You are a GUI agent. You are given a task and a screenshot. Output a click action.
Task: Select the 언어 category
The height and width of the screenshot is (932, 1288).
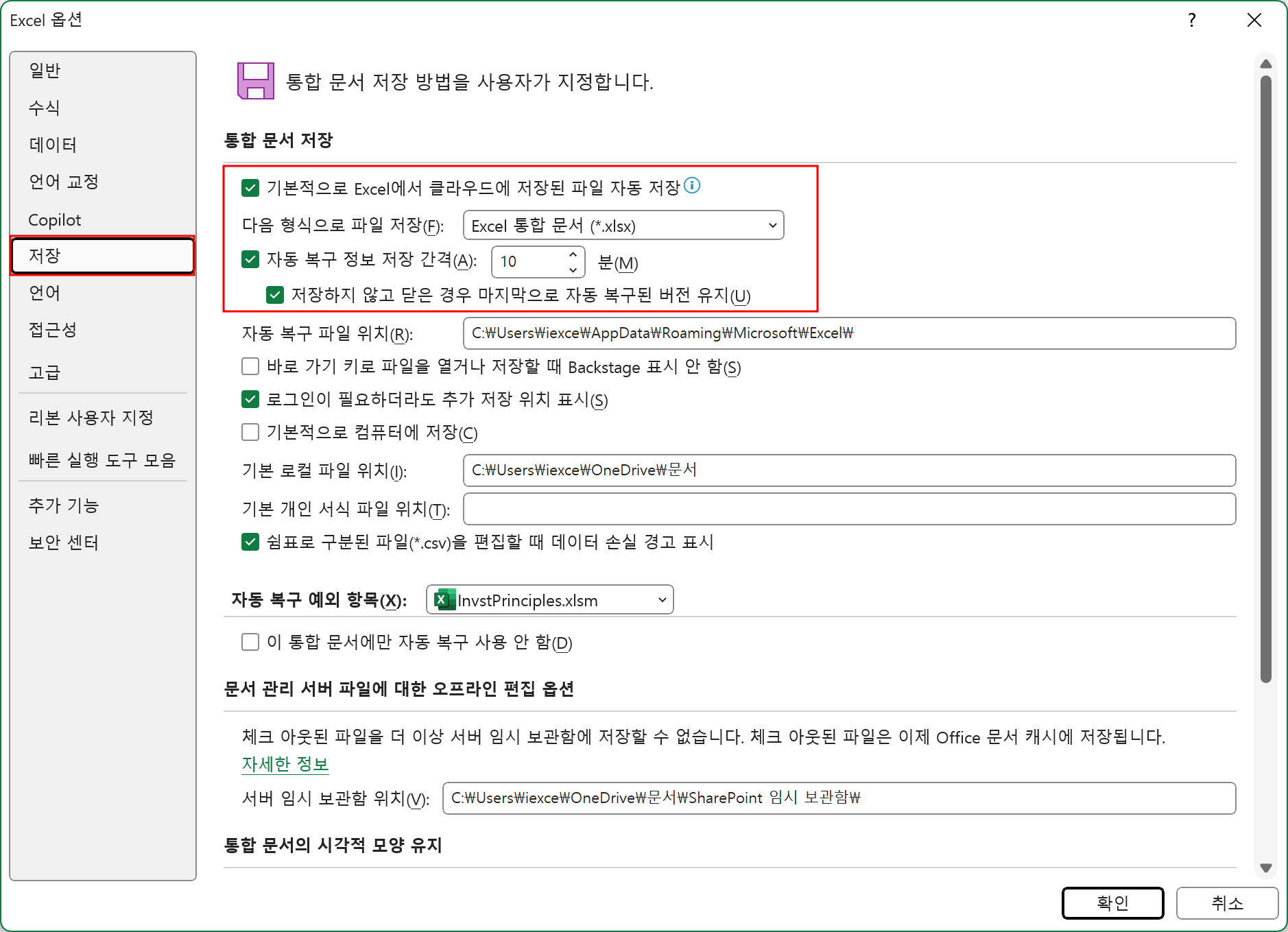[x=103, y=293]
